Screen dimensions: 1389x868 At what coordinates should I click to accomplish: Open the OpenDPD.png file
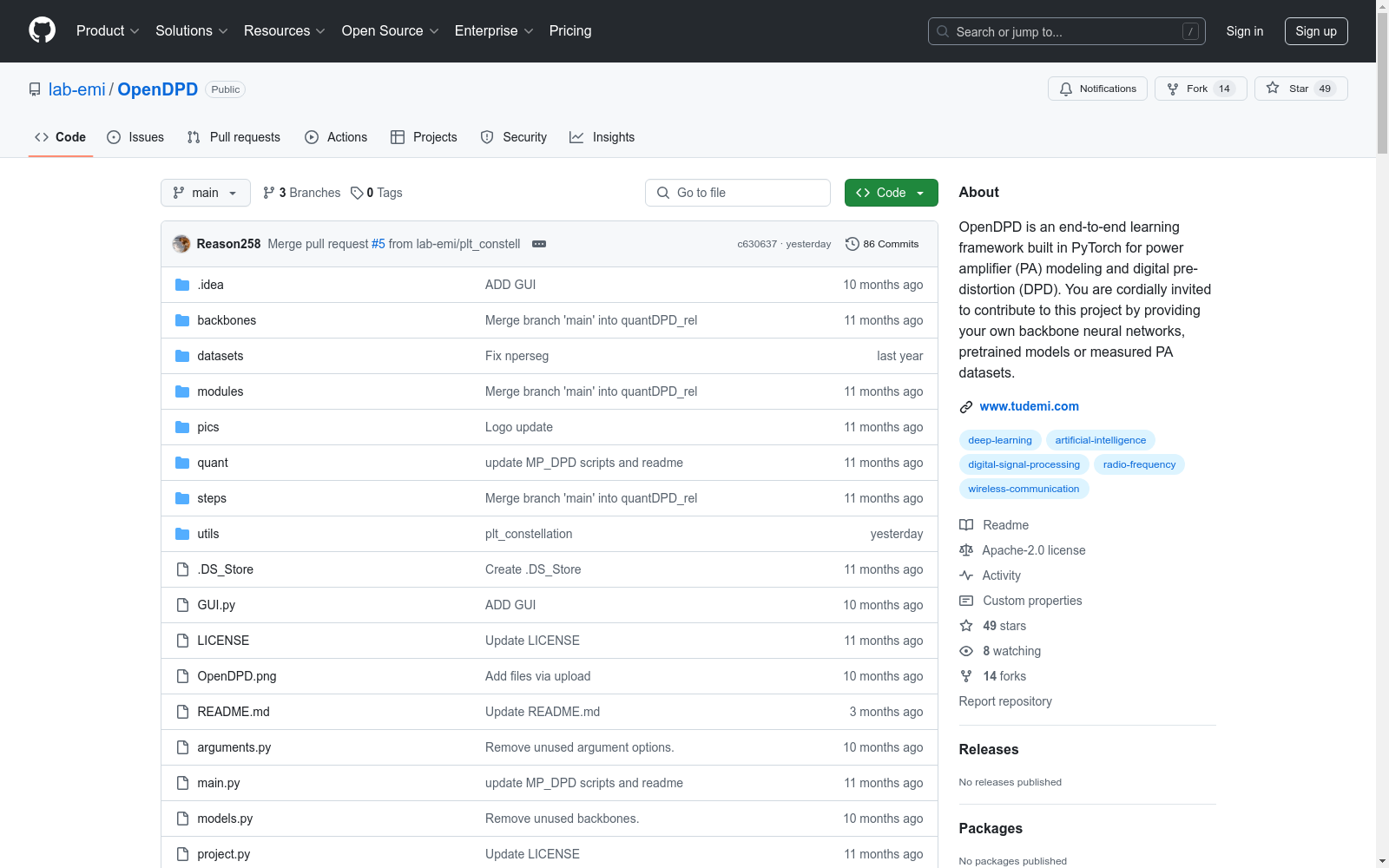[237, 676]
